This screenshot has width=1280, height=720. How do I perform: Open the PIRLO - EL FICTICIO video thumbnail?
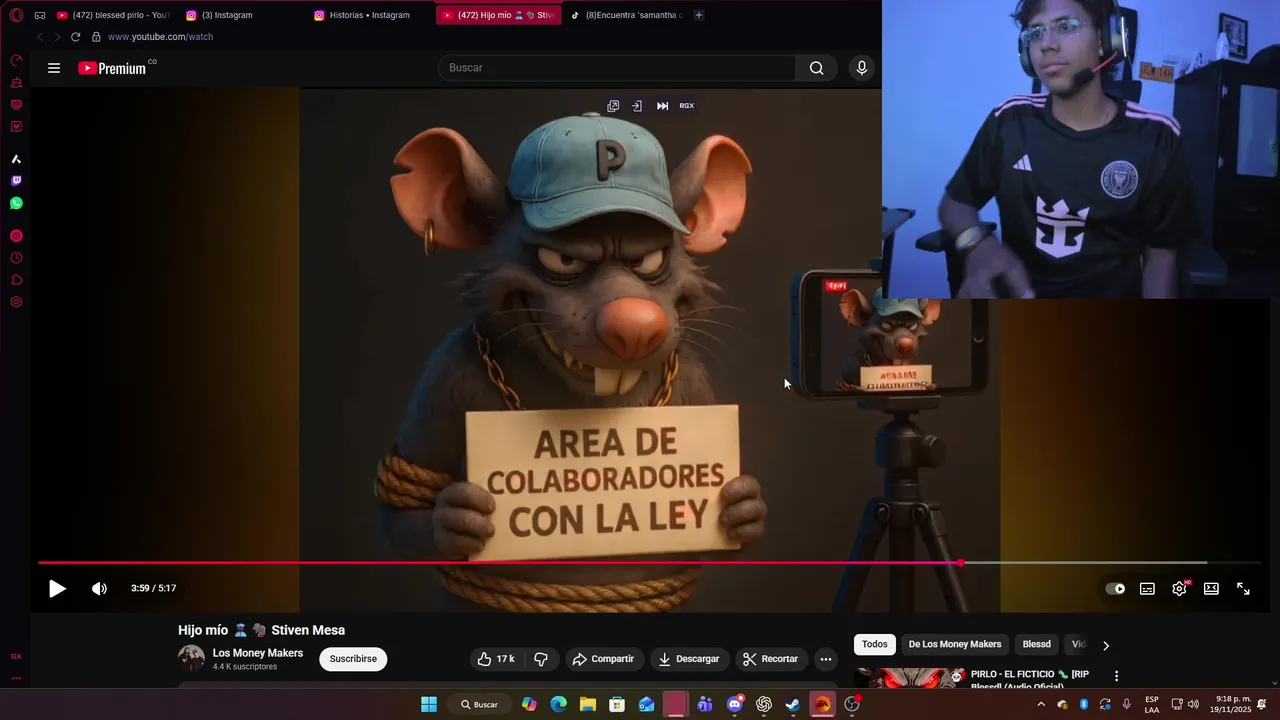click(x=909, y=678)
